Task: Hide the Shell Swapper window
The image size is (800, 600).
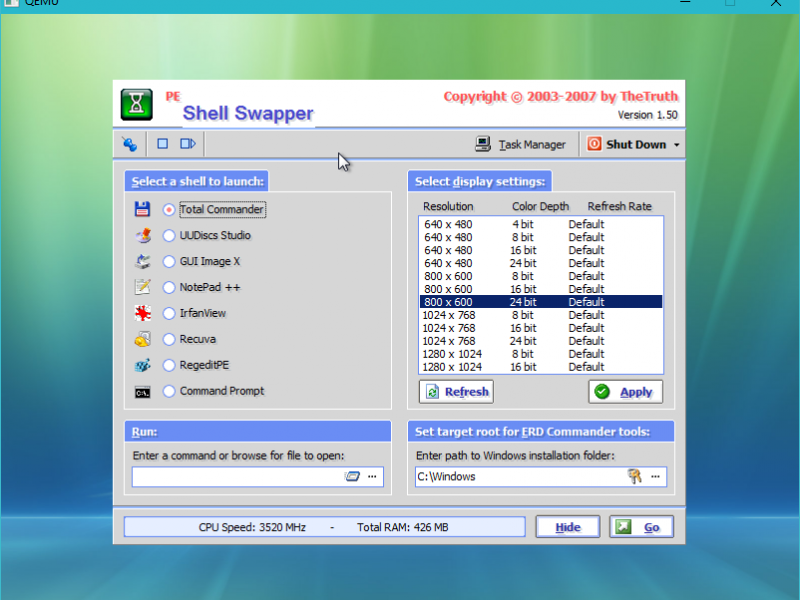Action: point(568,527)
